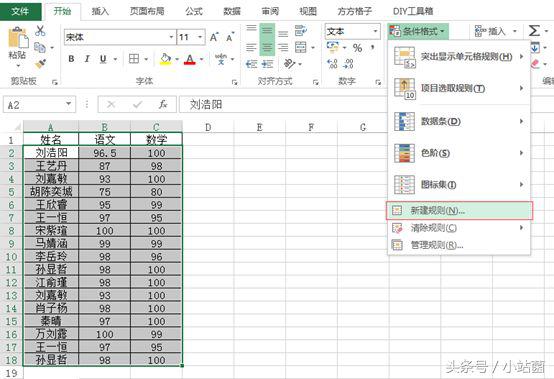Click the Wrap Text icon
The image size is (554, 379).
tap(301, 31)
